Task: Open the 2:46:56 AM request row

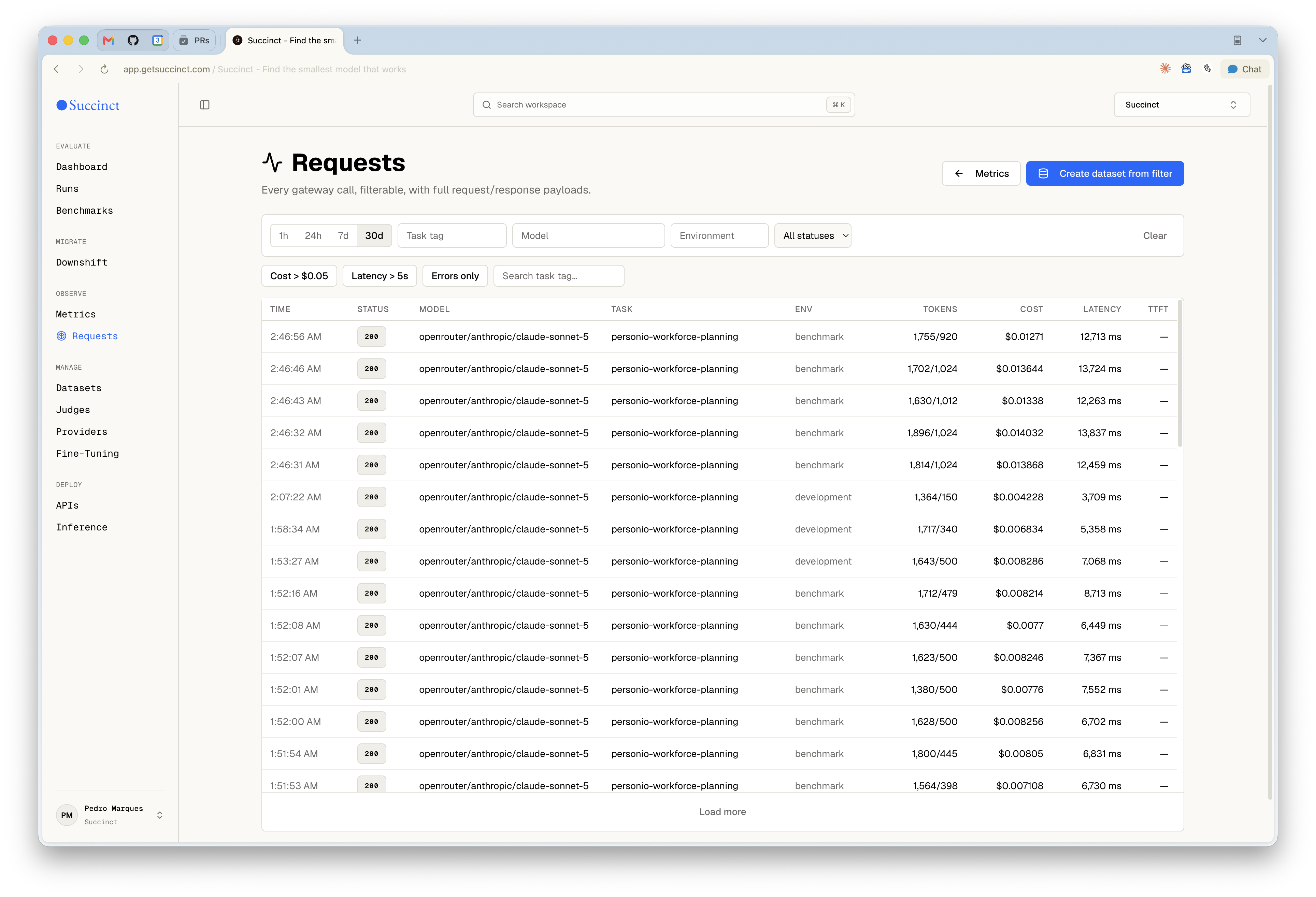Action: tap(719, 337)
